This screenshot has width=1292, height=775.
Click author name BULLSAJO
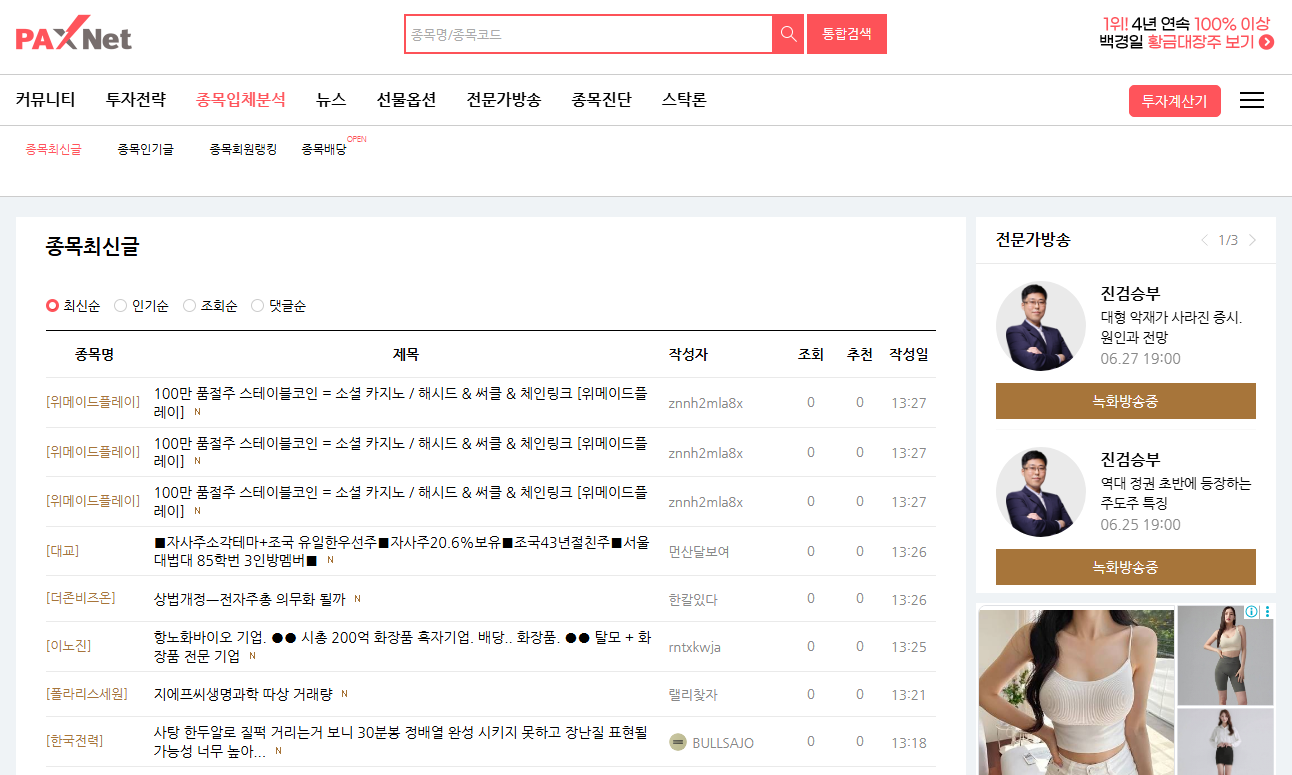point(723,743)
